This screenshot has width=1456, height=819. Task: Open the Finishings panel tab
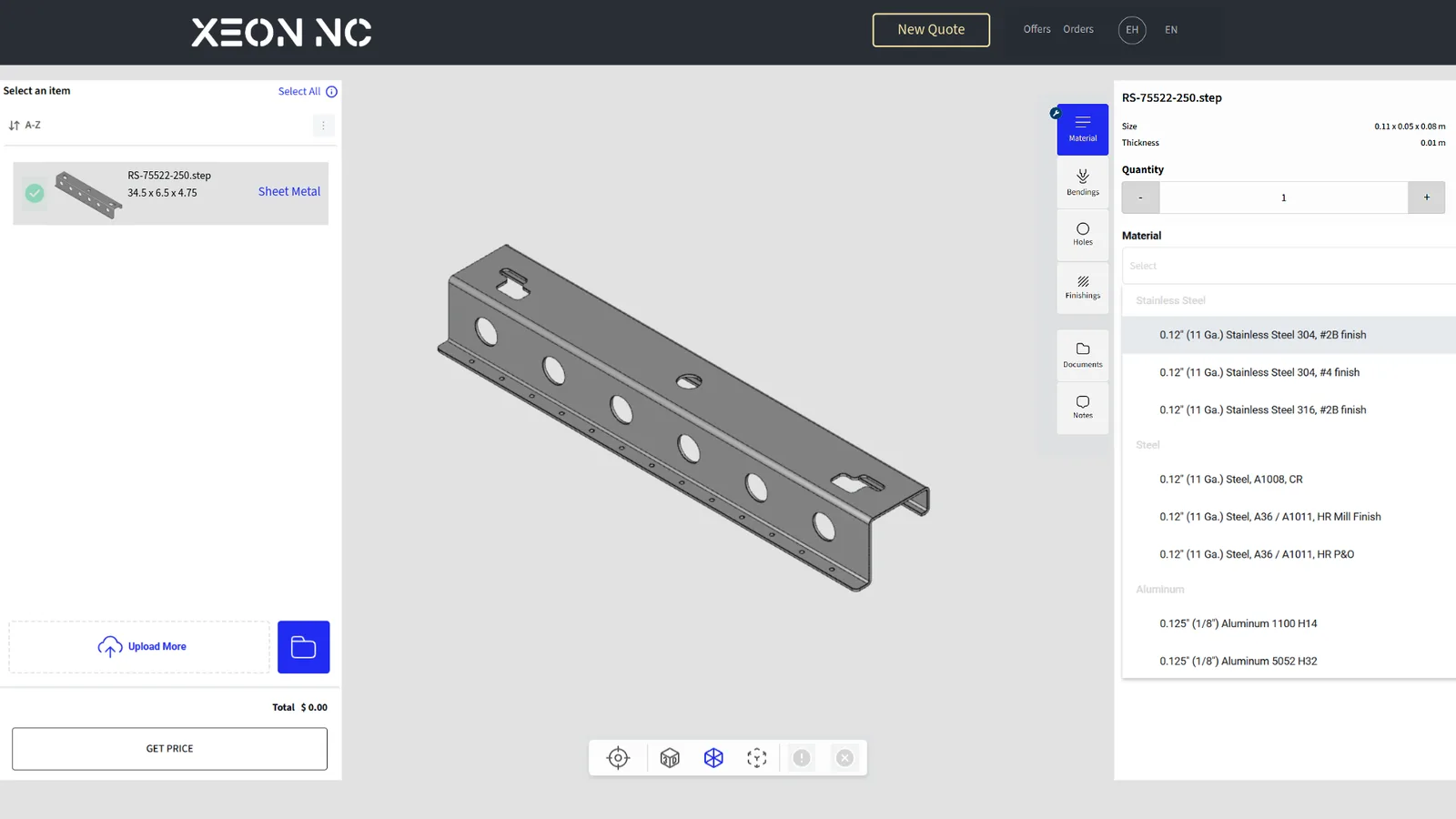(x=1082, y=288)
